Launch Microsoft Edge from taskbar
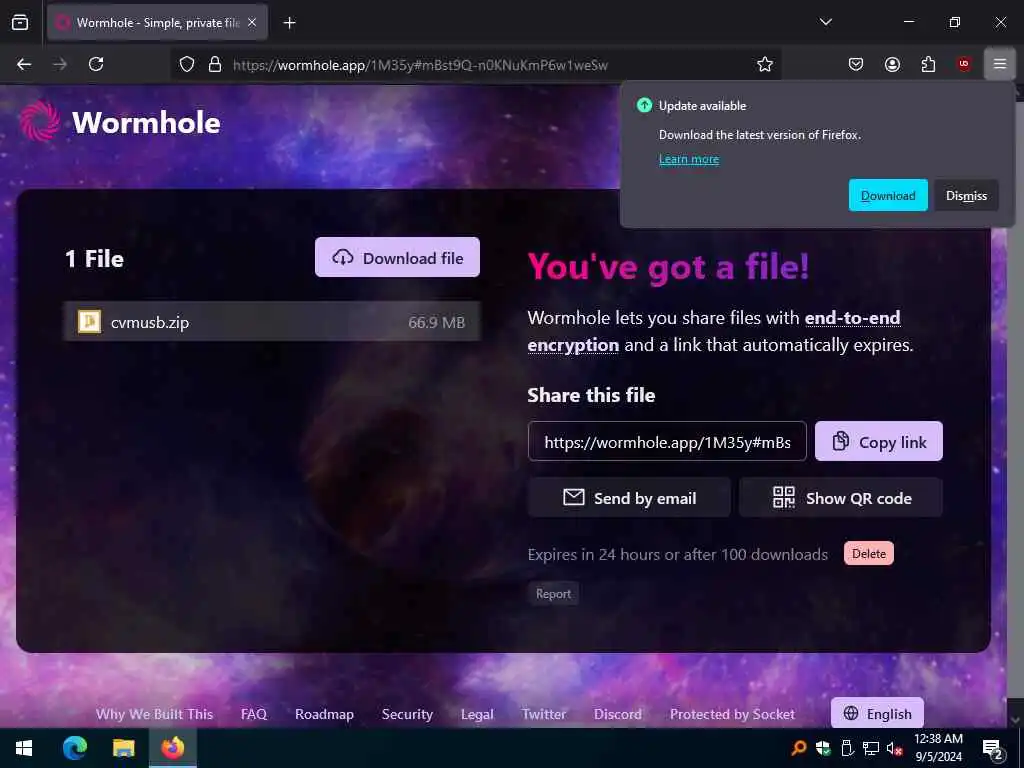Screen dimensions: 1024x768 coord(74,748)
